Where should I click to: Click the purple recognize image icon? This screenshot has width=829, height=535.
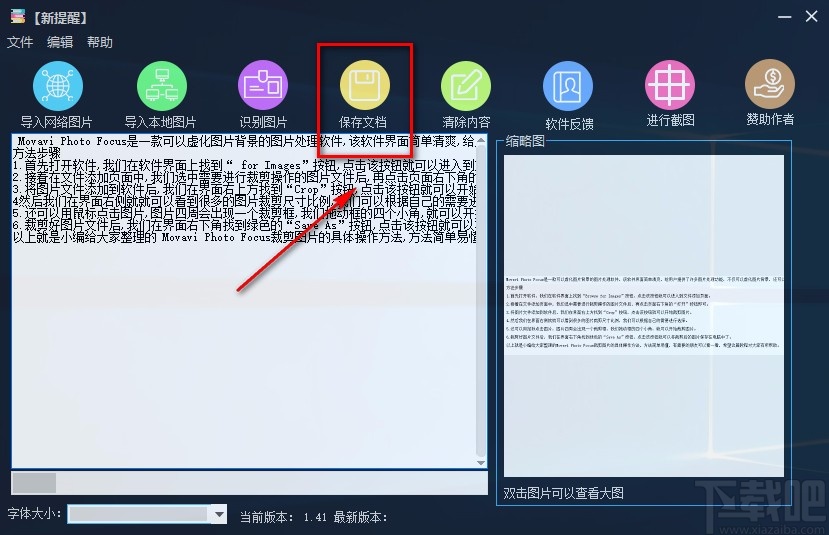[263, 85]
